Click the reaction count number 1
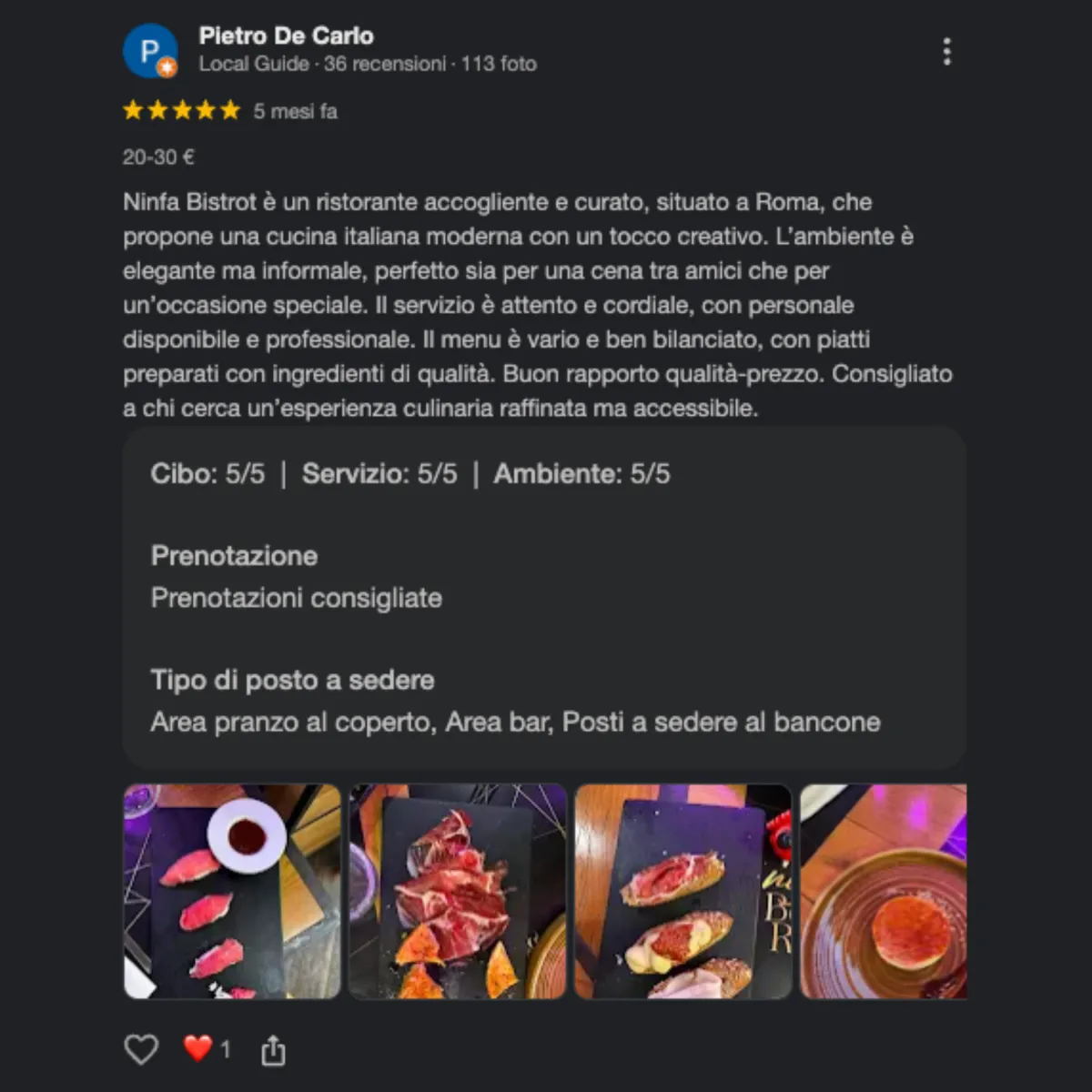This screenshot has width=1092, height=1092. coord(226,1049)
